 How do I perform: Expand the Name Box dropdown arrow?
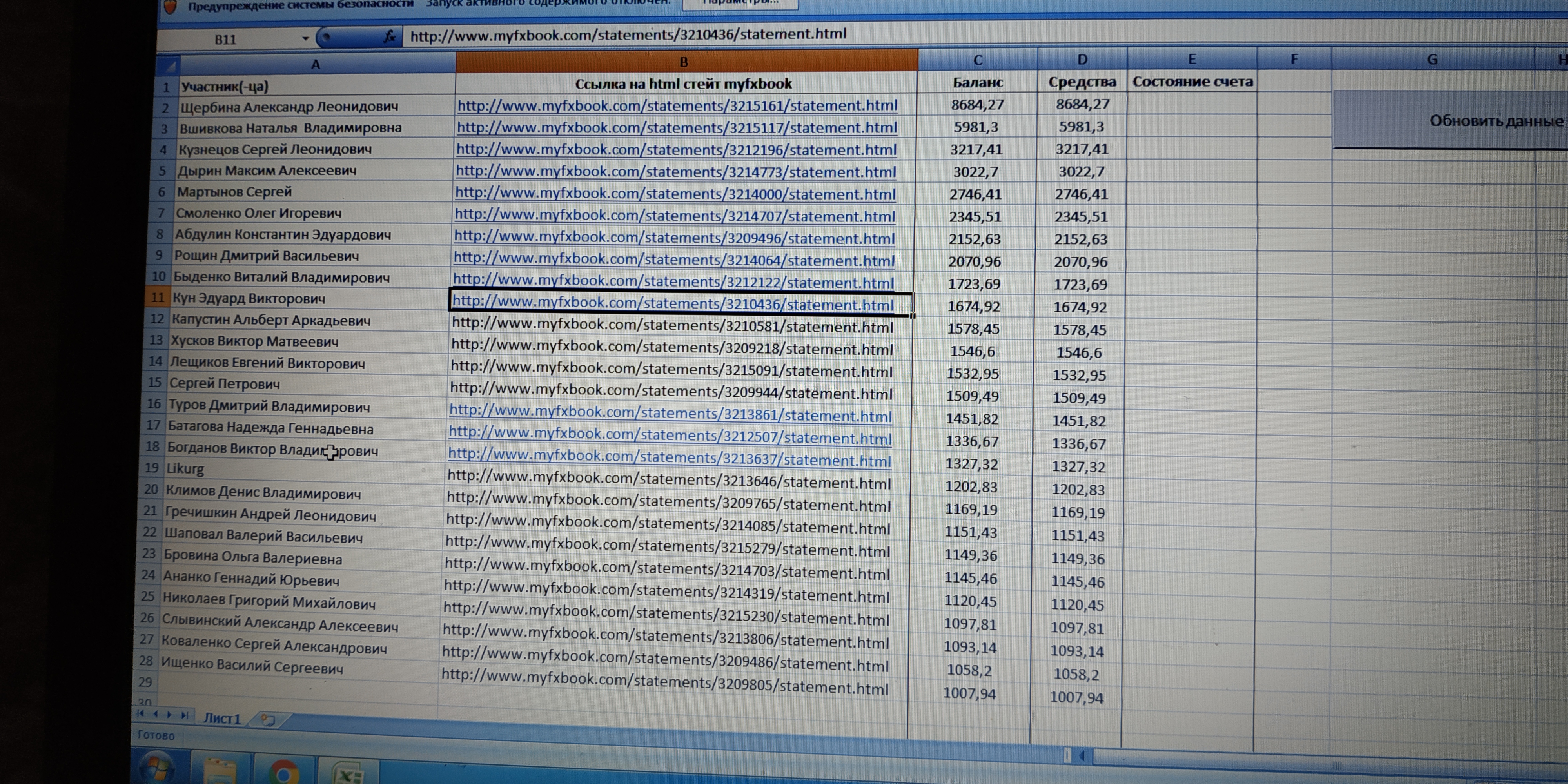tap(306, 38)
